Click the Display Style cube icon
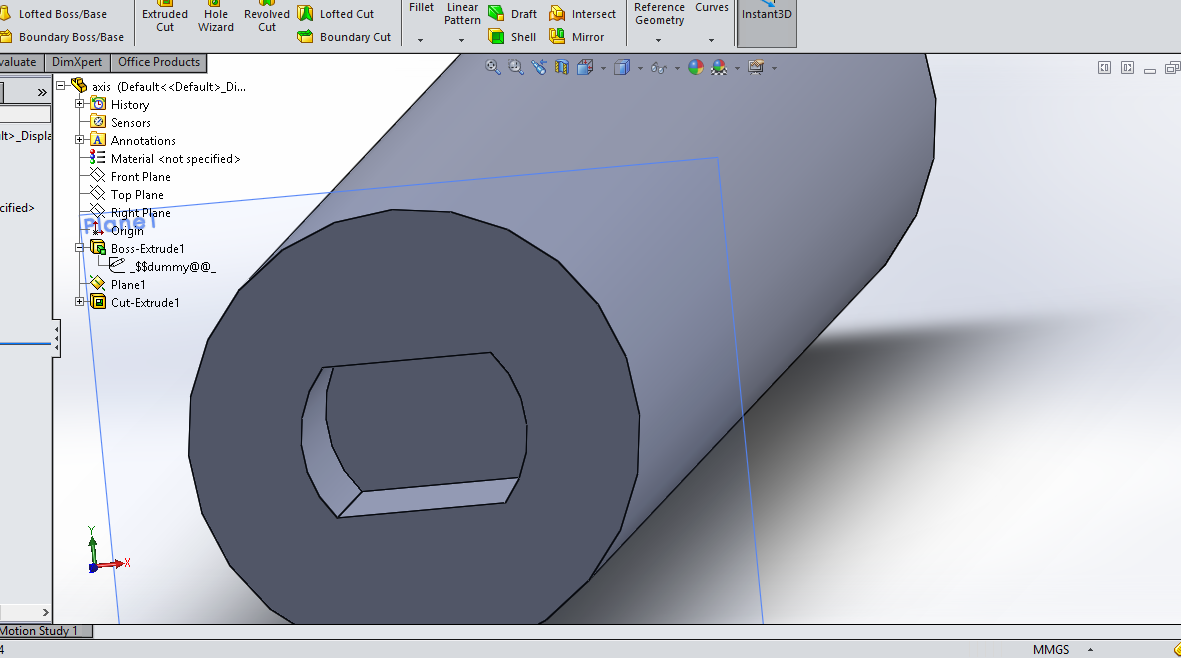Viewport: 1181px width, 658px height. click(x=621, y=67)
